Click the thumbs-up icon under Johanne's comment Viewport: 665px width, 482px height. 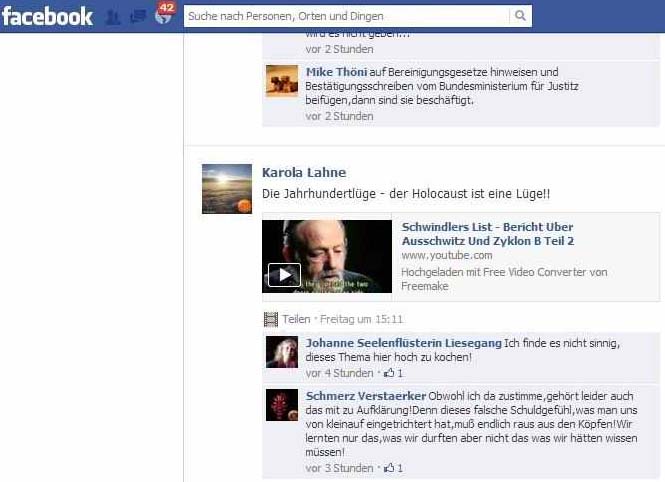point(390,373)
